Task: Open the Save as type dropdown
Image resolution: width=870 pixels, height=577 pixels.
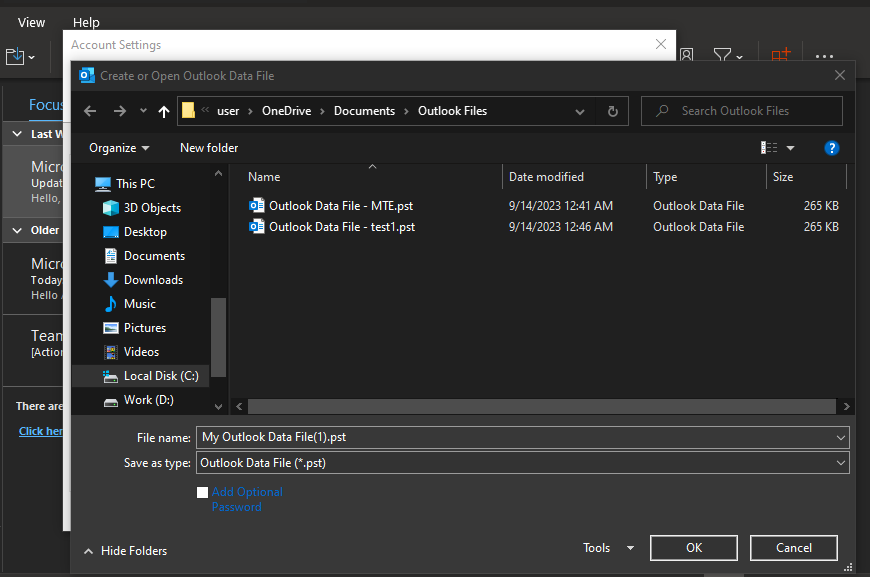Action: pyautogui.click(x=839, y=462)
